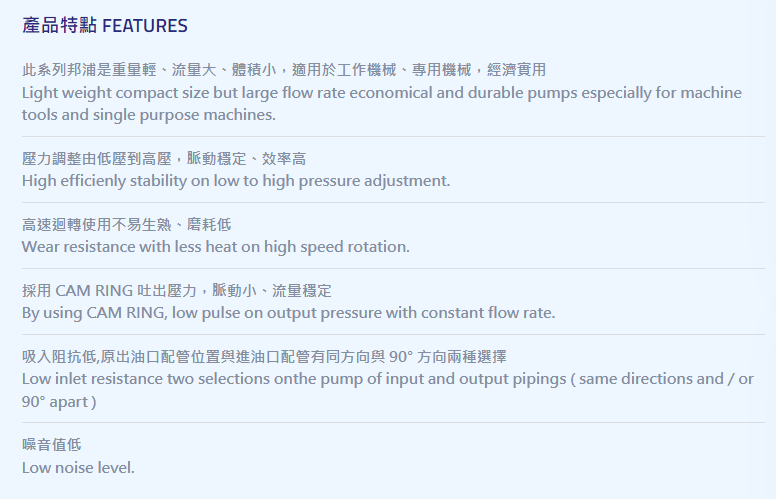Click the 'Light weight compact size' paragraph
Image resolution: width=776 pixels, height=499 pixels.
coord(382,103)
